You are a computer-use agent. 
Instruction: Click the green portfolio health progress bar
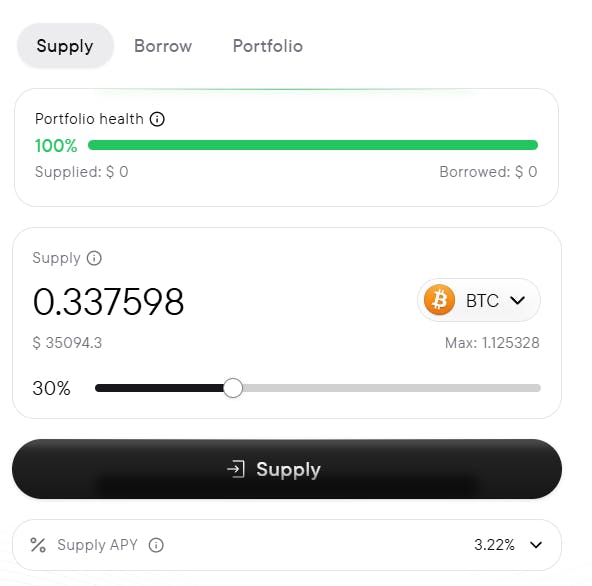[313, 145]
